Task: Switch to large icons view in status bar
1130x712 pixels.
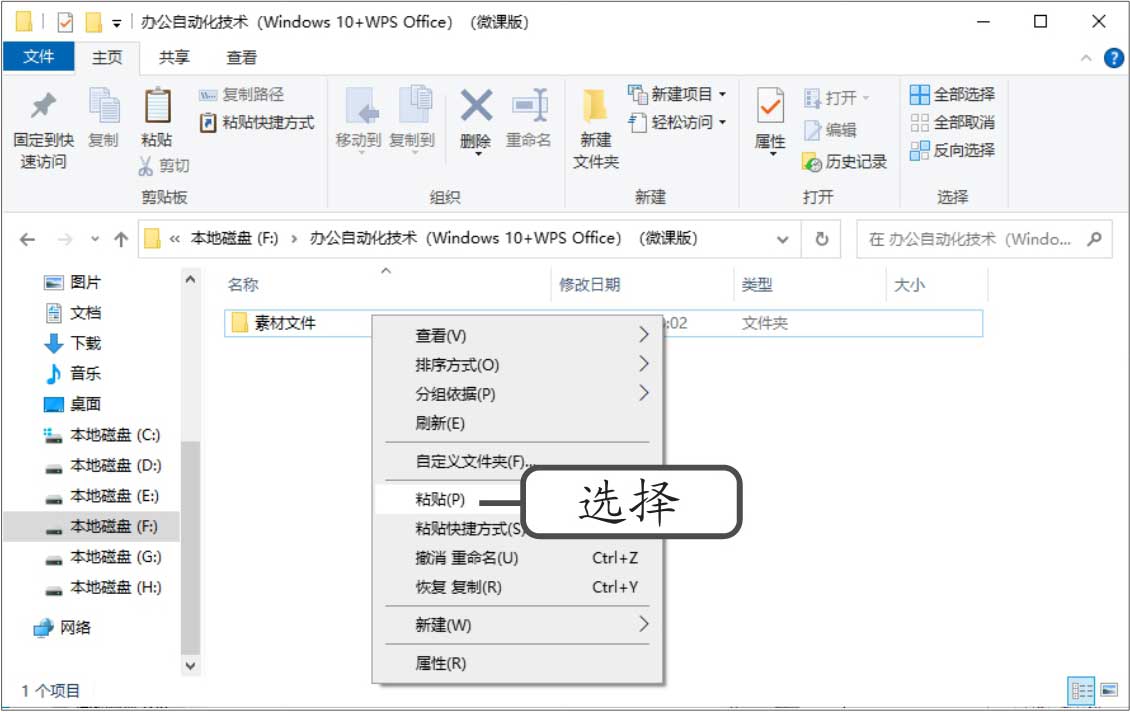Action: [1108, 690]
